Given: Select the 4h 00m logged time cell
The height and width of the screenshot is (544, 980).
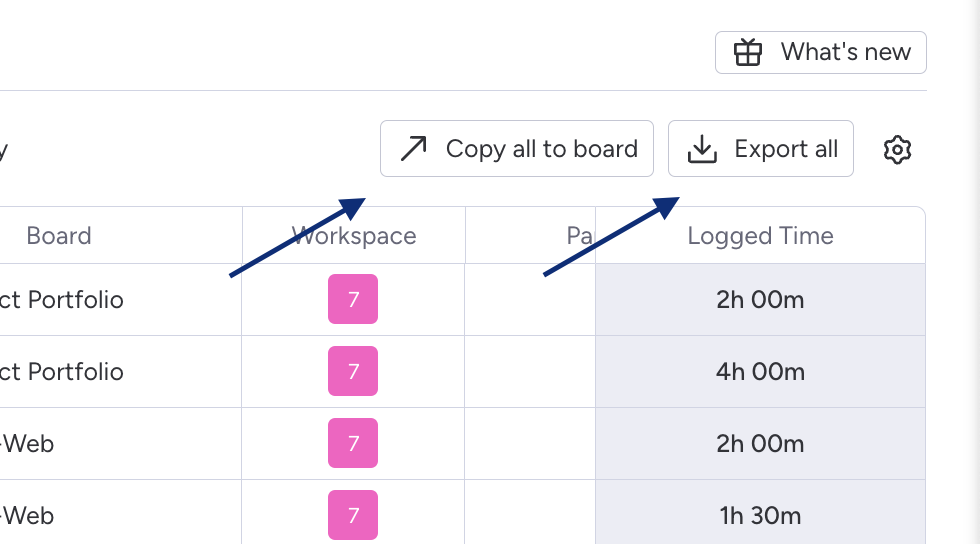Looking at the screenshot, I should point(760,371).
